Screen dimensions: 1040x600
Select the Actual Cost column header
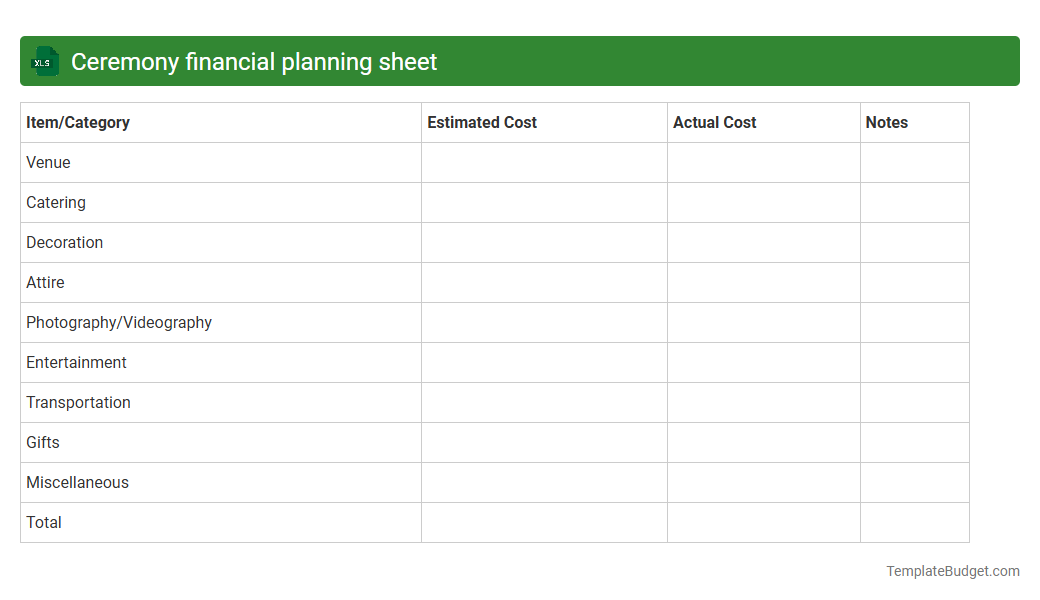[715, 122]
